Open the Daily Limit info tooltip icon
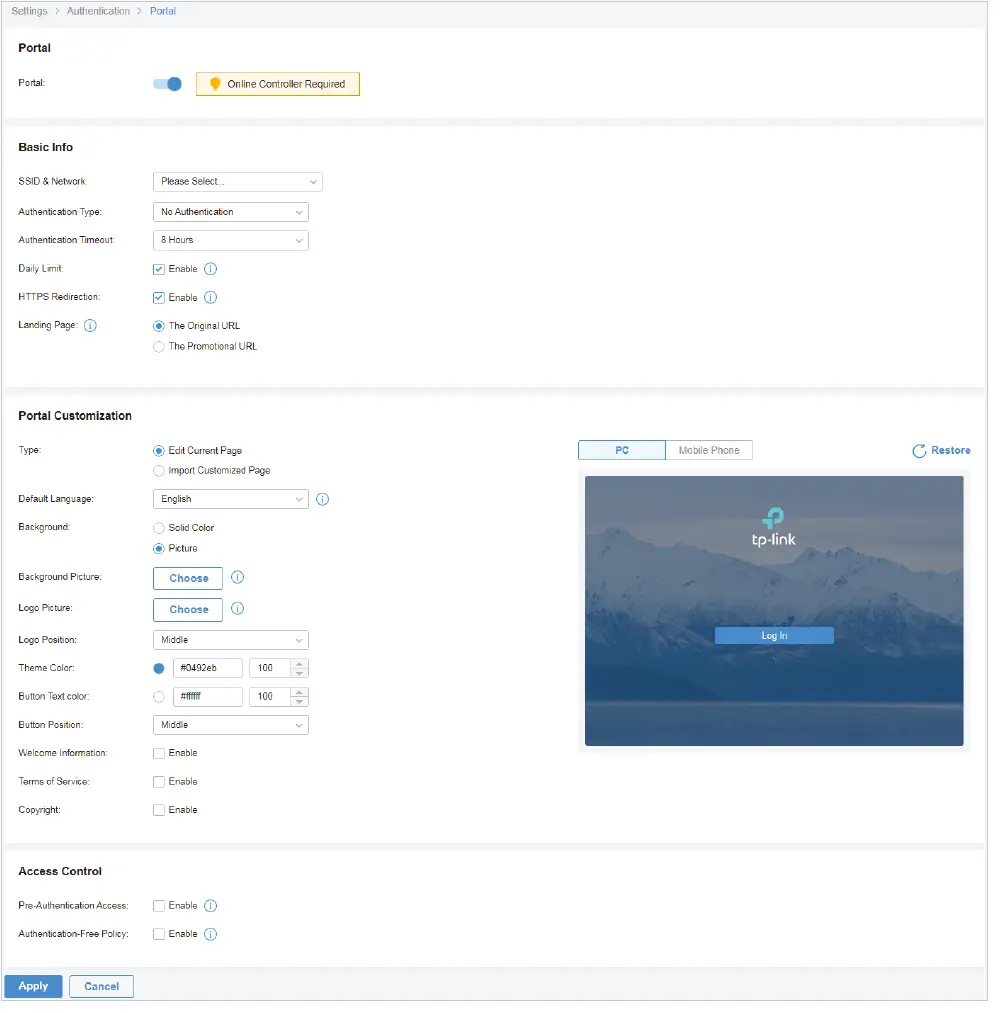This screenshot has width=1000, height=1013. click(208, 268)
